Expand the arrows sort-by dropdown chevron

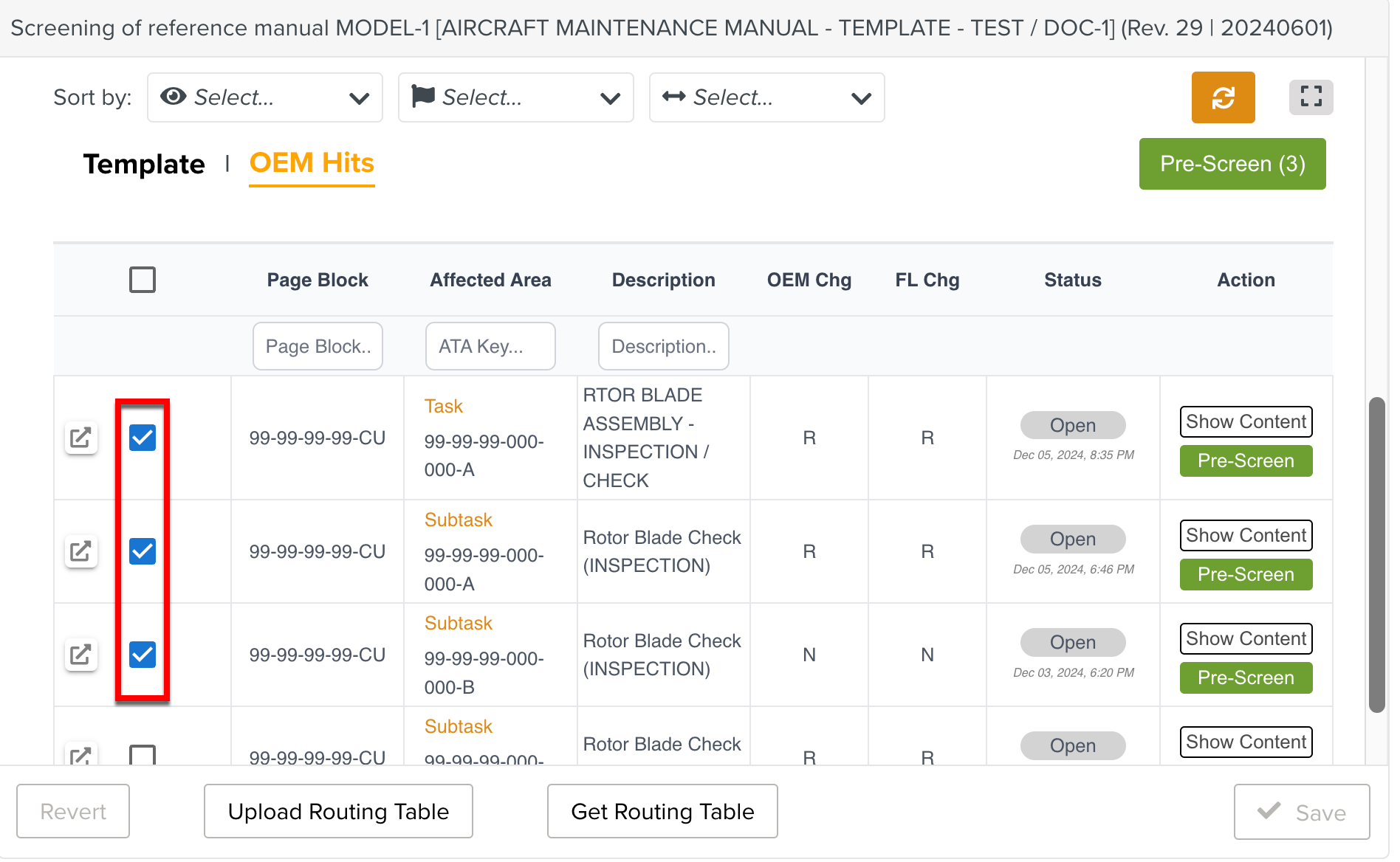[x=861, y=98]
